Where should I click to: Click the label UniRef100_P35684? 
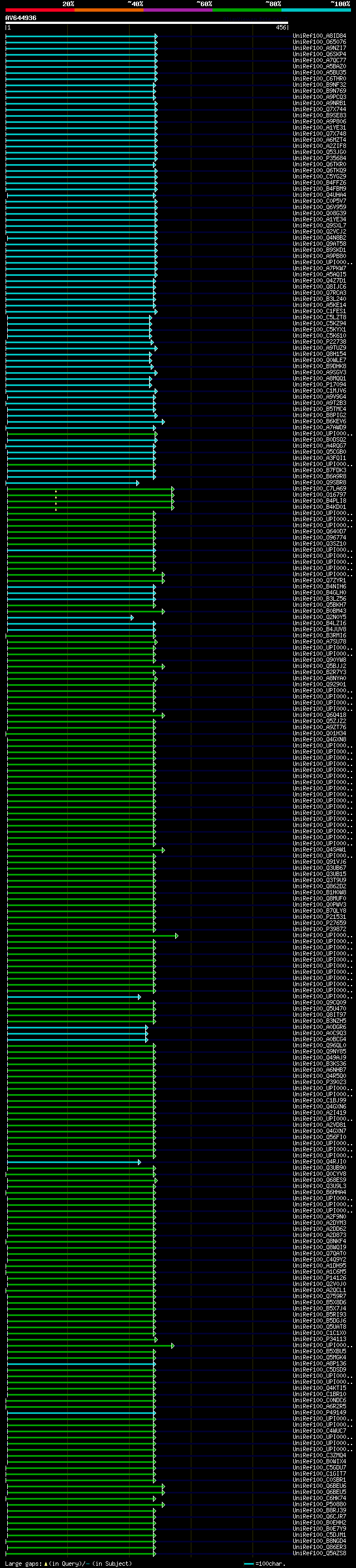319,159
